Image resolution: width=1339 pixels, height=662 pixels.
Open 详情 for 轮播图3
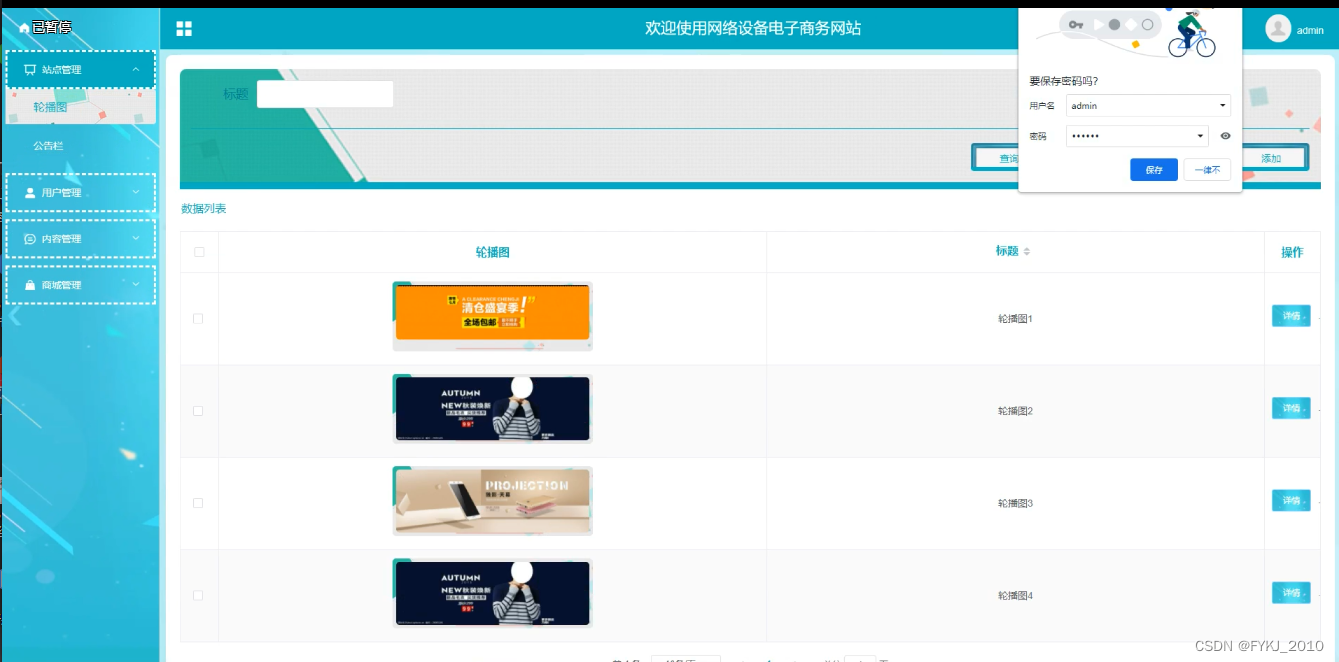click(x=1291, y=500)
